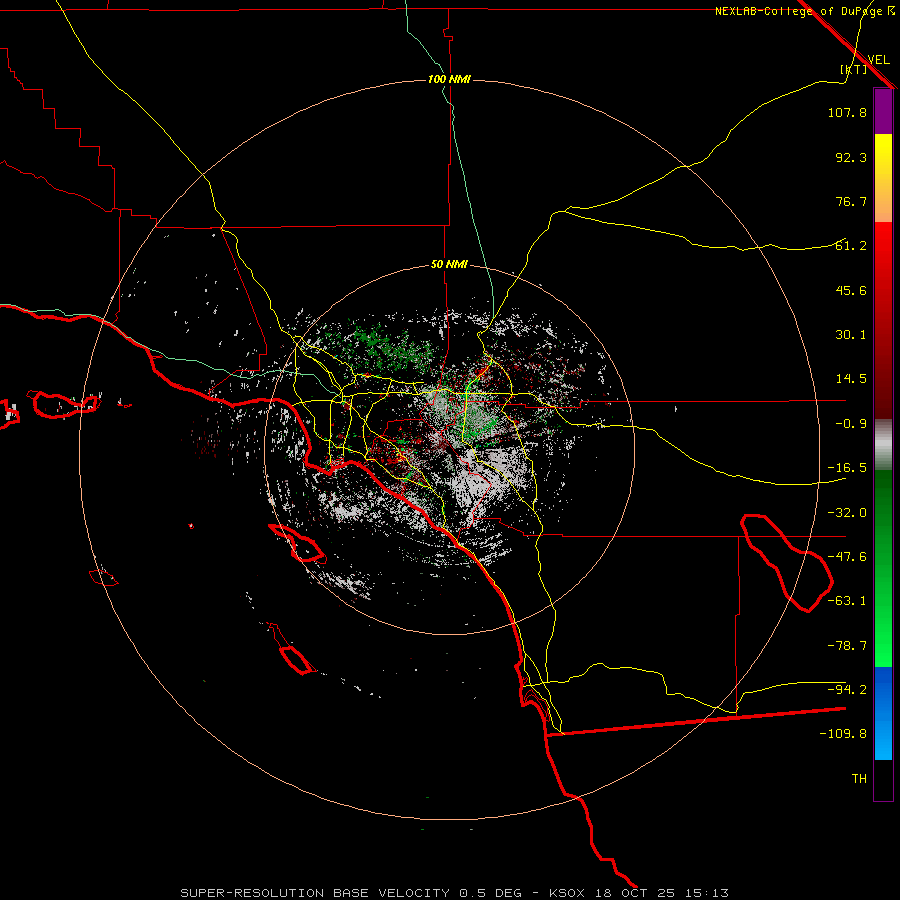Click the purple segment of the velocity color bar

coord(883,112)
